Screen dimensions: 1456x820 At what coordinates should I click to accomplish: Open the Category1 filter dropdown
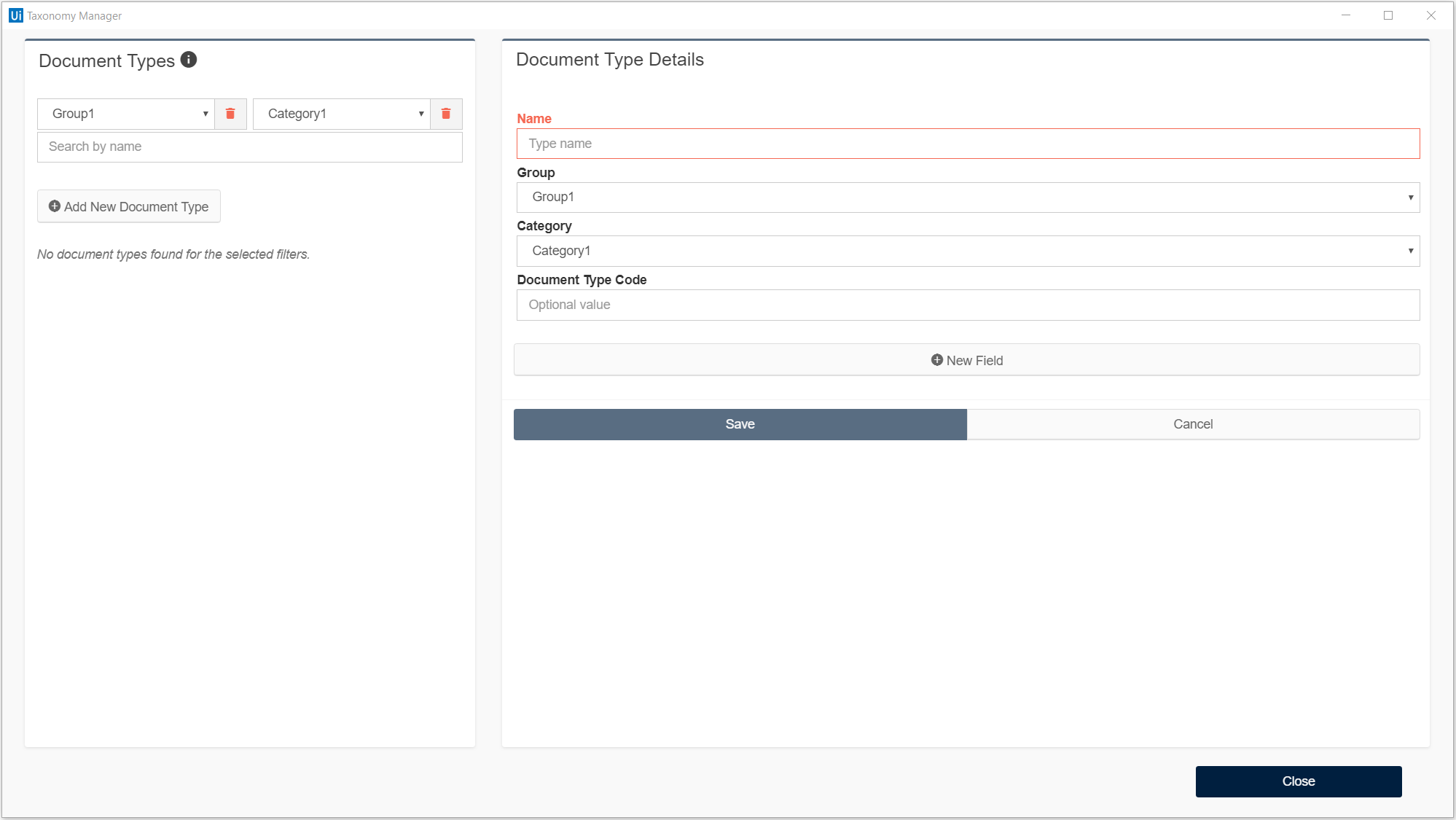(x=342, y=114)
